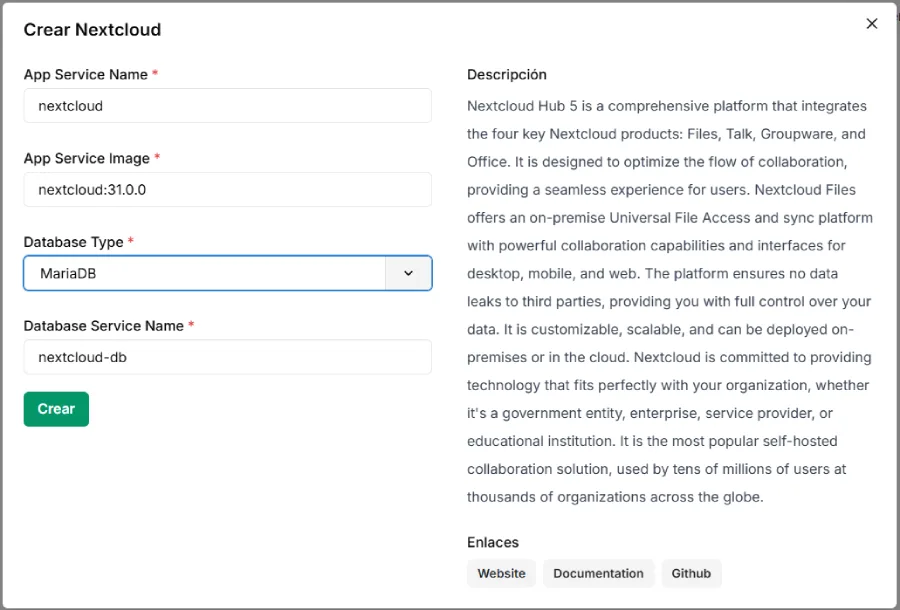Click the red asterisk beside Database Type
Image resolution: width=900 pixels, height=610 pixels.
click(x=131, y=242)
